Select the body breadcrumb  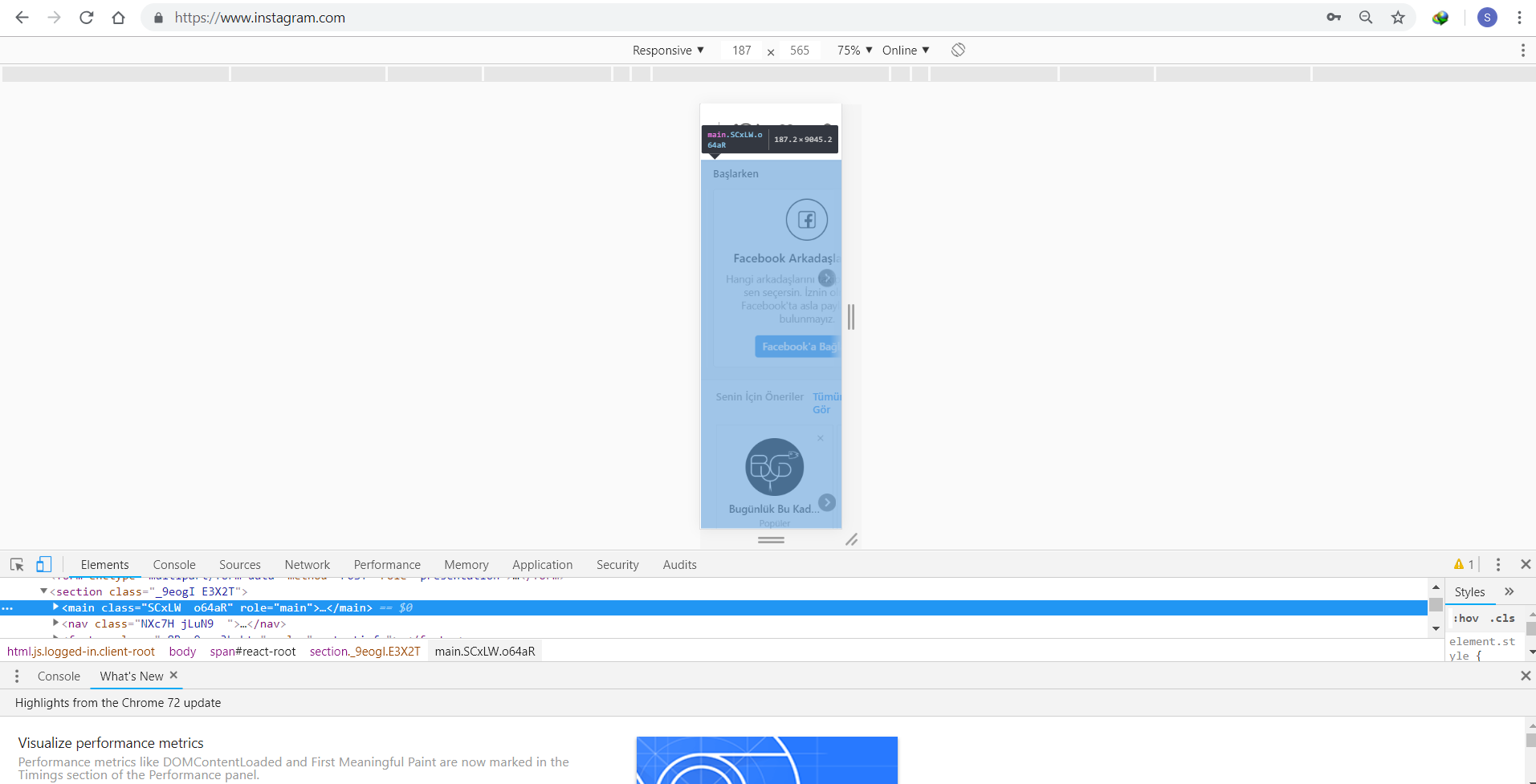[182, 652]
